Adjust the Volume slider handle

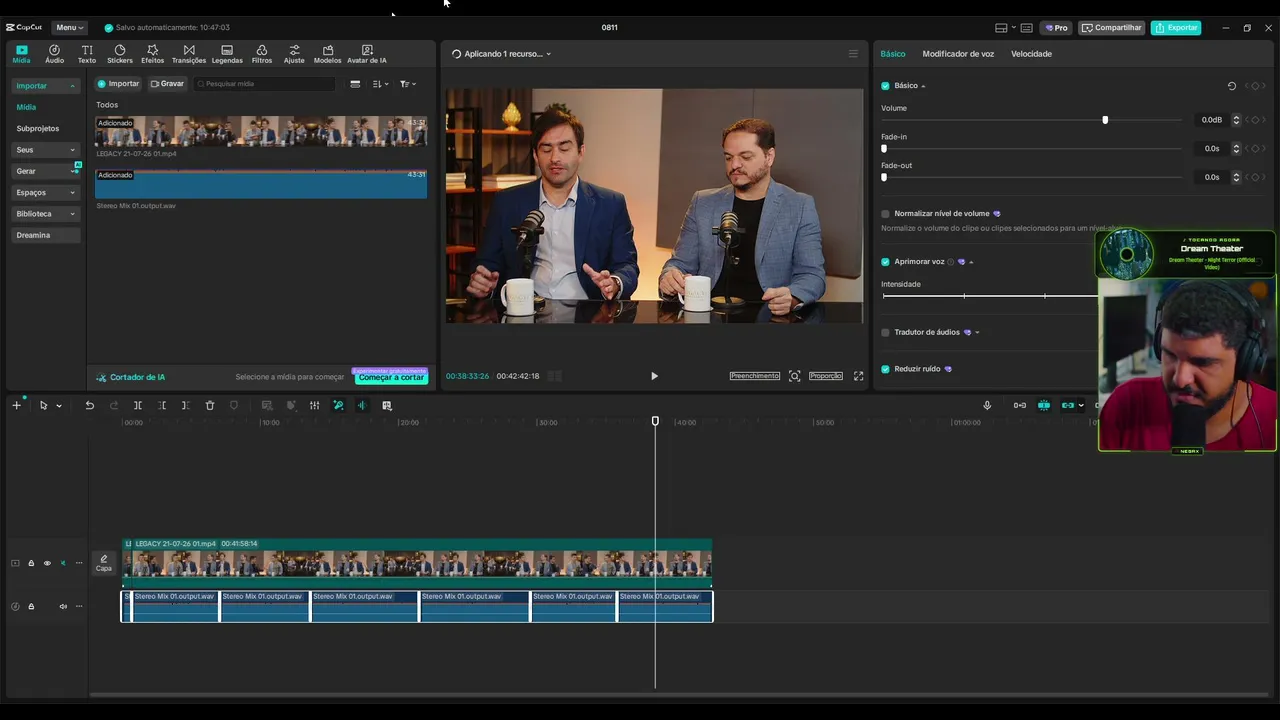[1105, 120]
